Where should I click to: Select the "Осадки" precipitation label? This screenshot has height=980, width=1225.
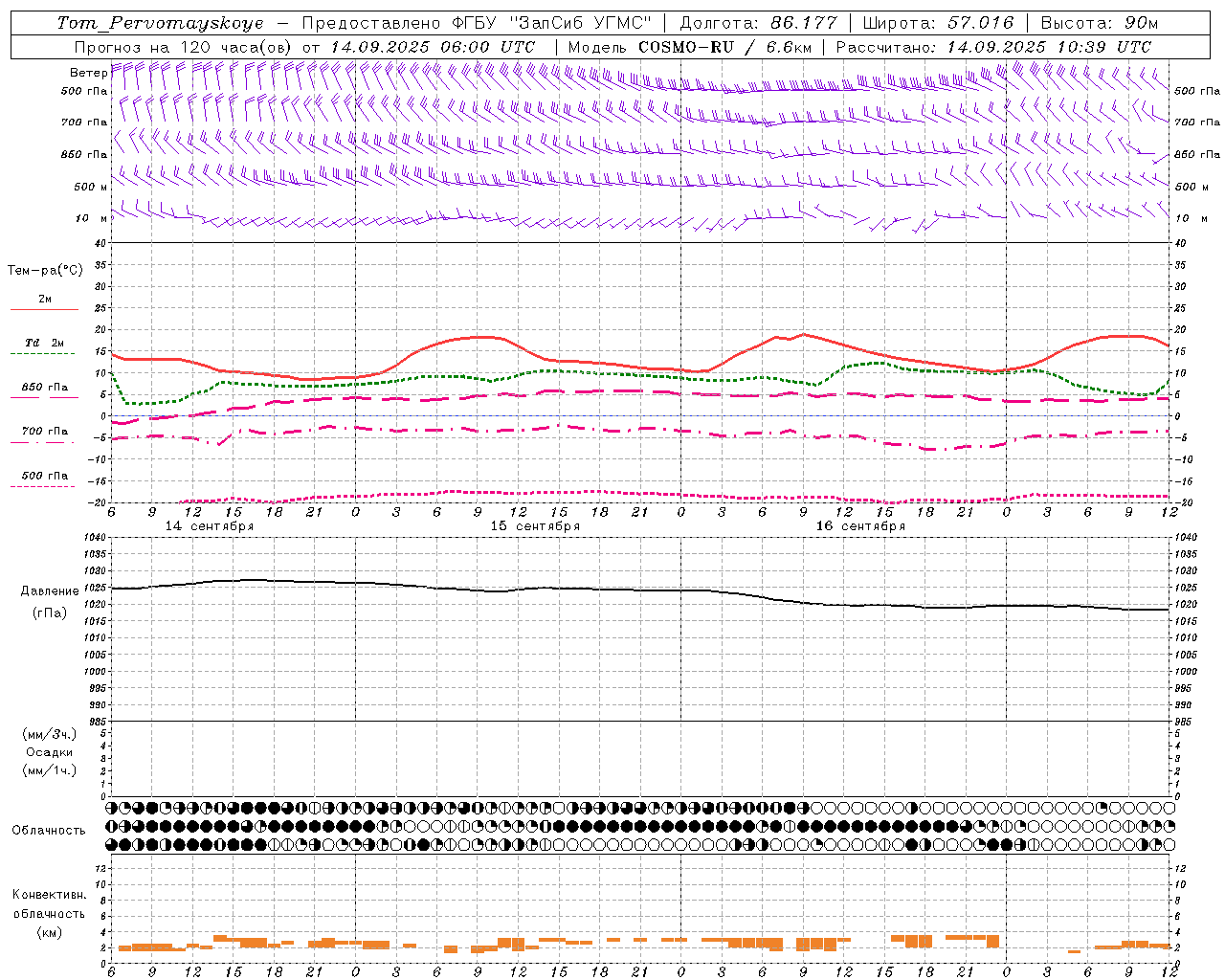coord(49,752)
